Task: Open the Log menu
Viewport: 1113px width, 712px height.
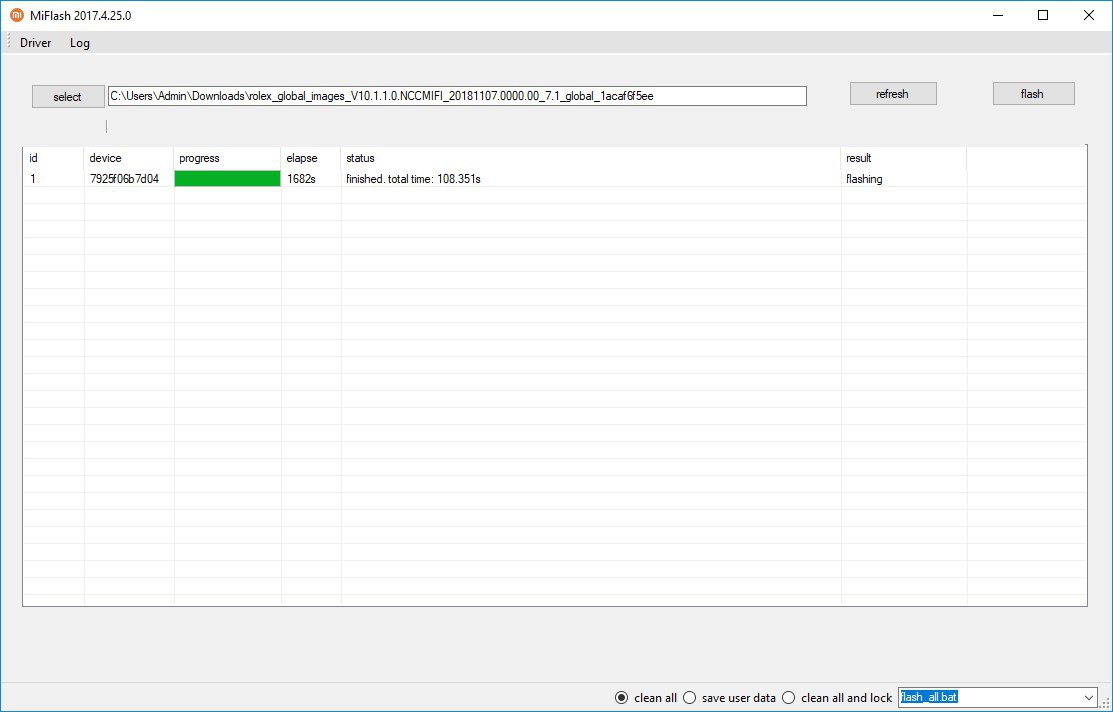Action: 80,43
